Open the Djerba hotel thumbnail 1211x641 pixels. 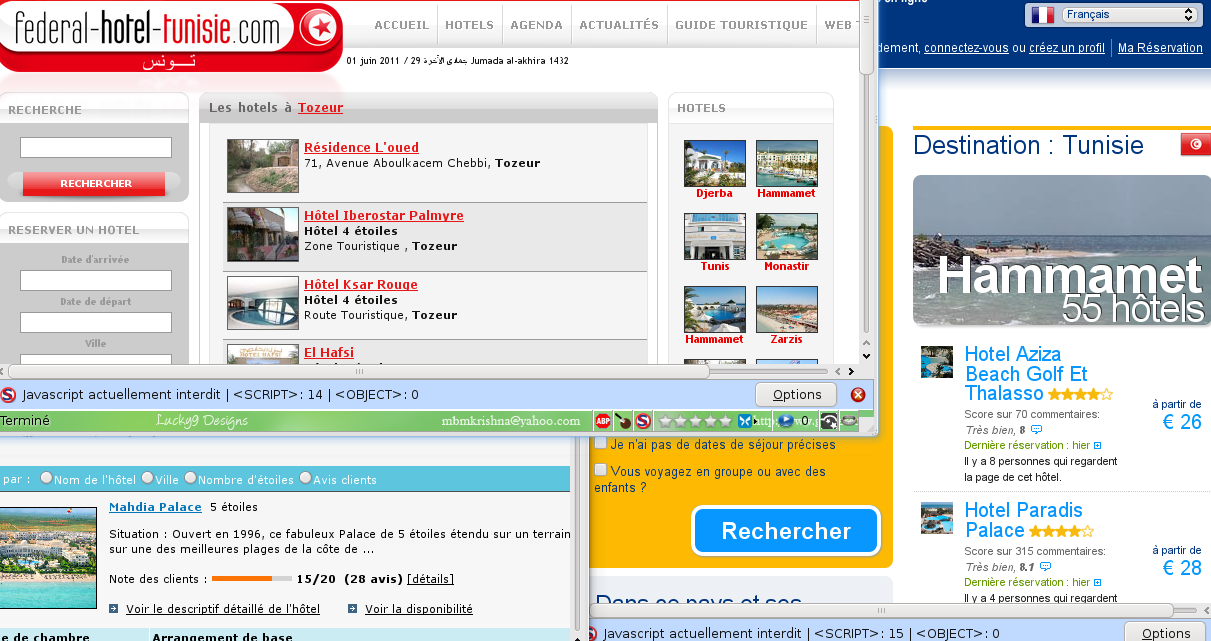(x=714, y=163)
